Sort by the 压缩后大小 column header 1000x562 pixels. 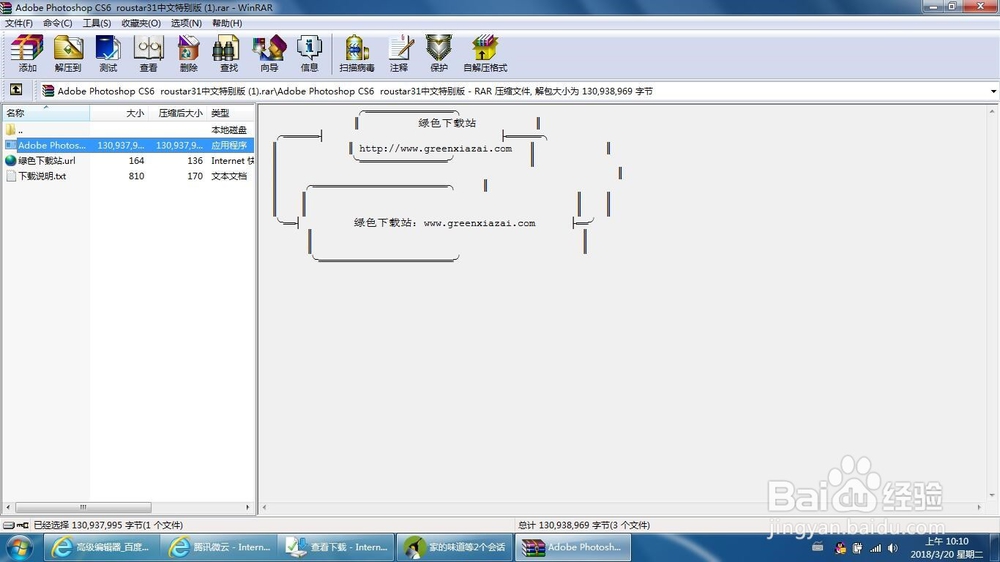tap(177, 113)
